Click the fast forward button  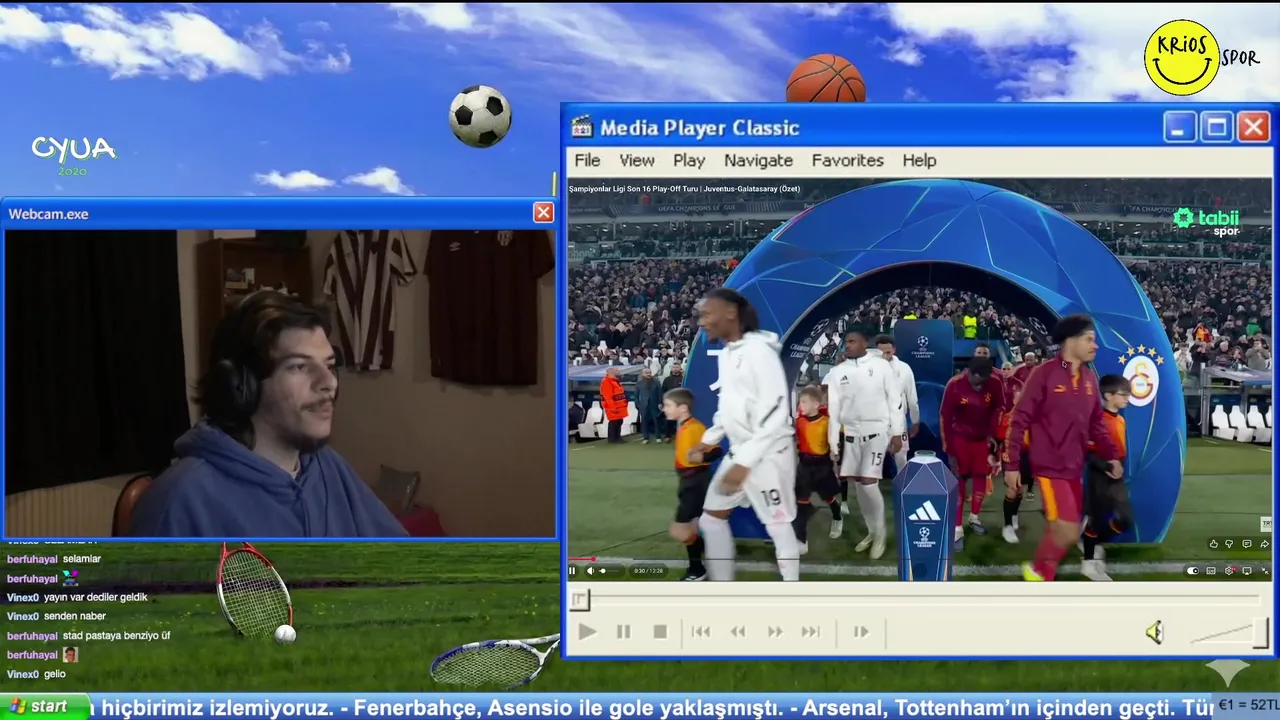pos(775,632)
